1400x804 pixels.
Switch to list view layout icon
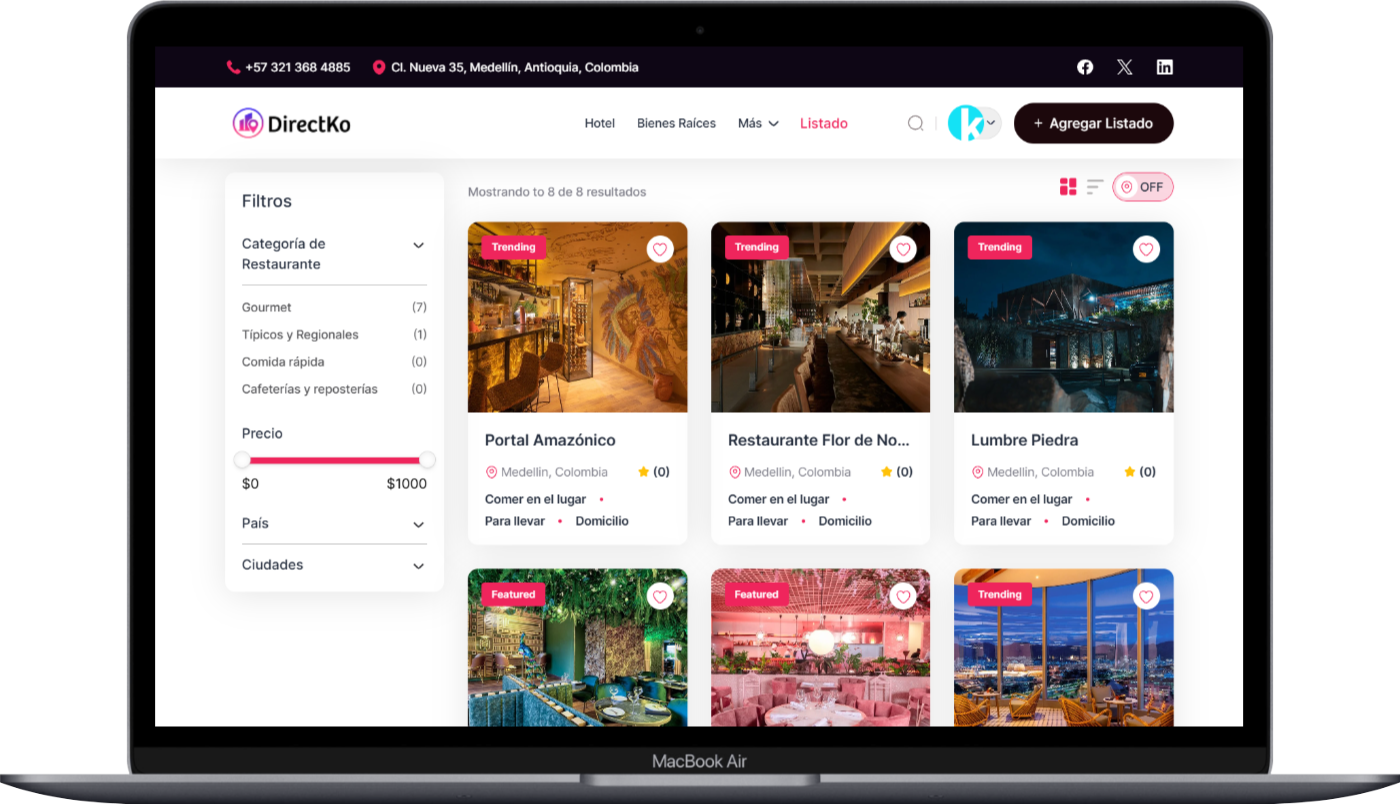1095,187
